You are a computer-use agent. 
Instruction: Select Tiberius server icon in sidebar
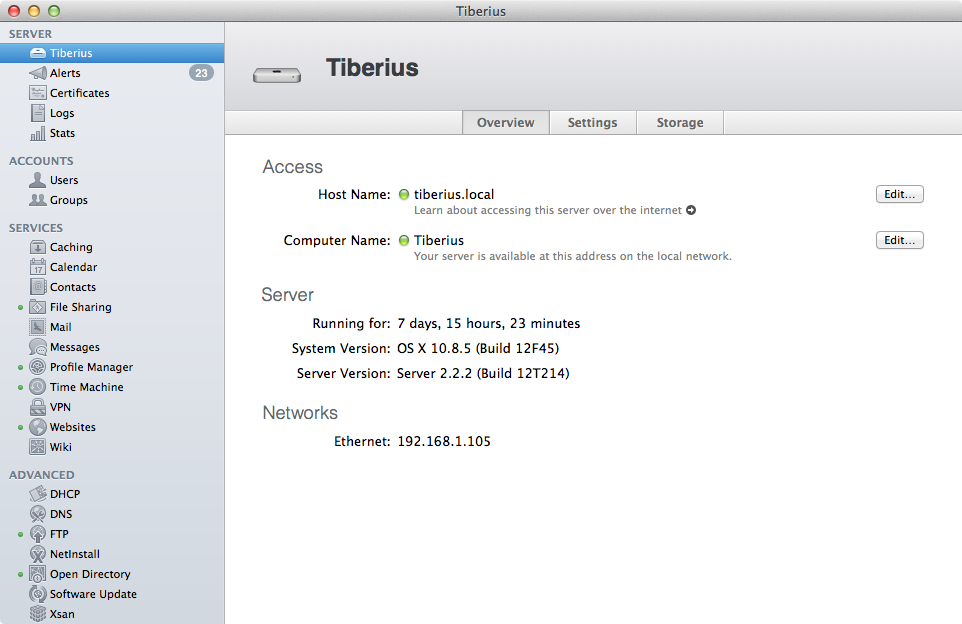(38, 53)
